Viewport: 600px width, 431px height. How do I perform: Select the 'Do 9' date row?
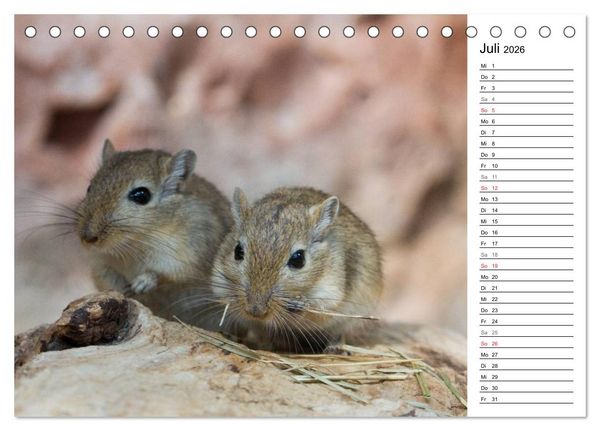[527, 155]
